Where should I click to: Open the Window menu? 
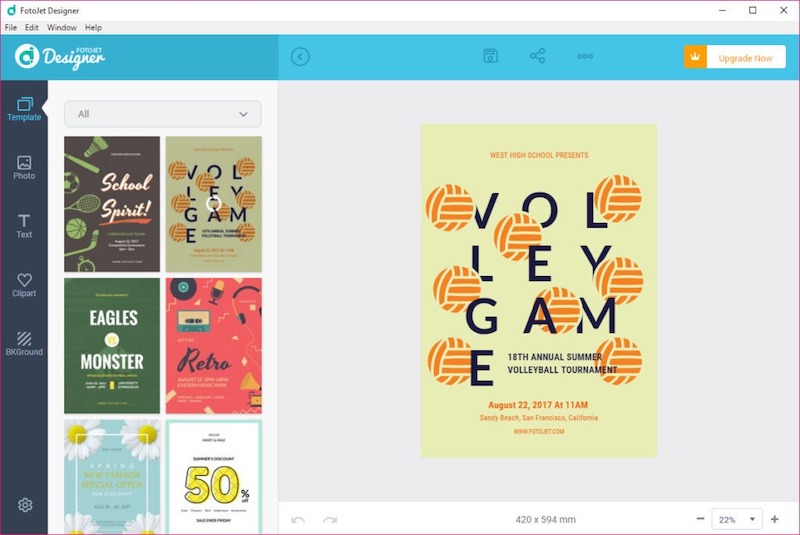tap(61, 27)
